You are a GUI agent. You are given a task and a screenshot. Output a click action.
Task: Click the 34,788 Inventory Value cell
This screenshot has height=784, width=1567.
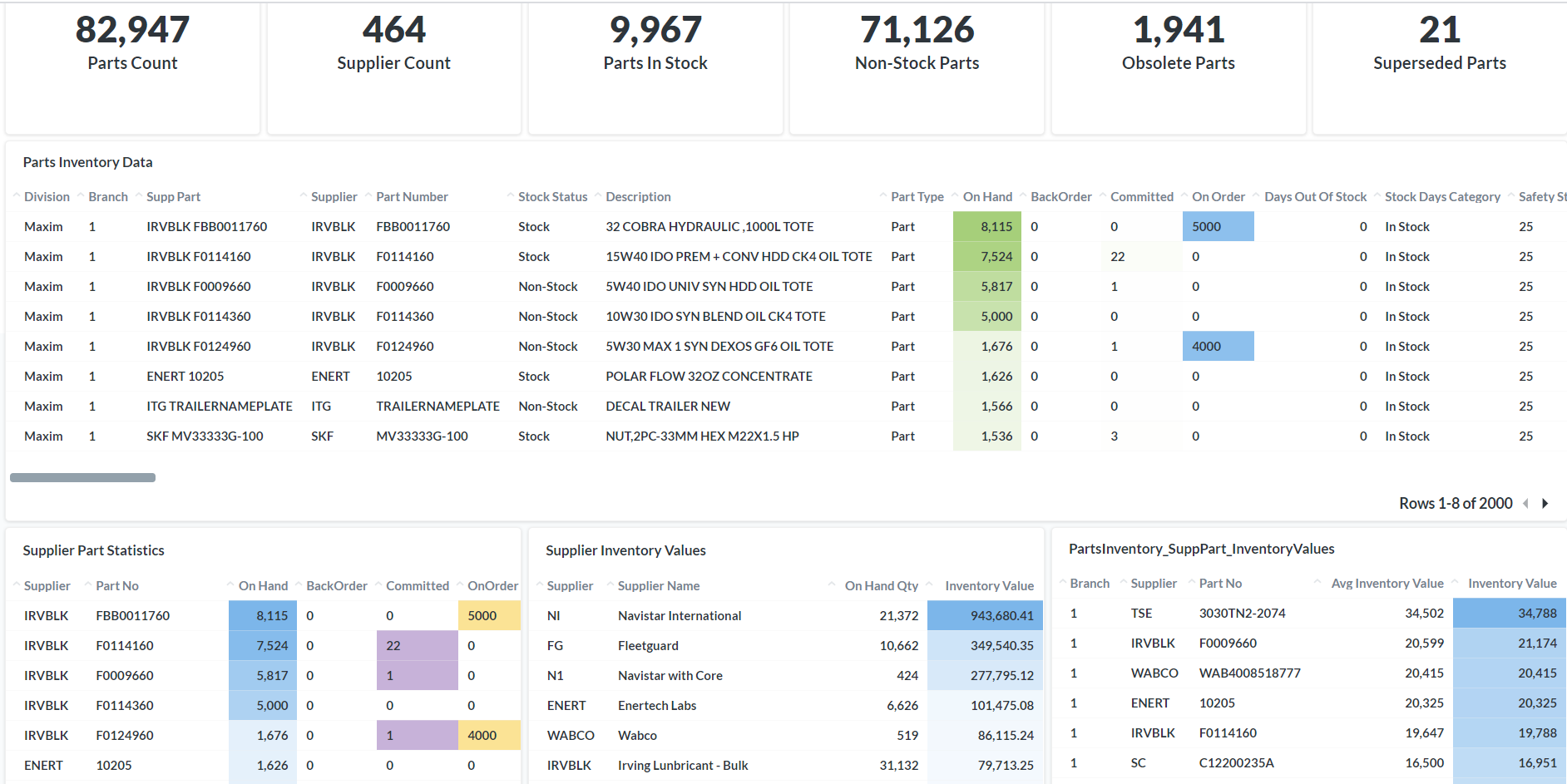pyautogui.click(x=1510, y=614)
